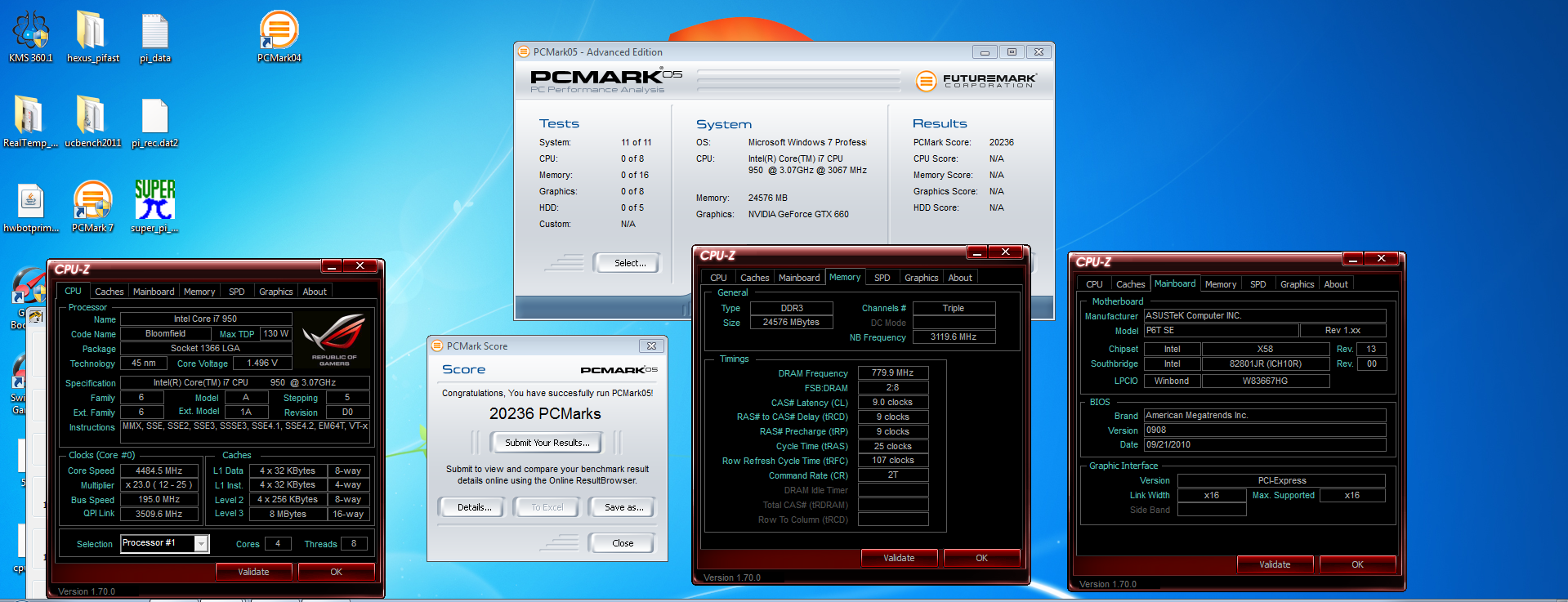This screenshot has width=1568, height=602.
Task: Launch the hwbotprime desktop icon
Action: (x=30, y=207)
